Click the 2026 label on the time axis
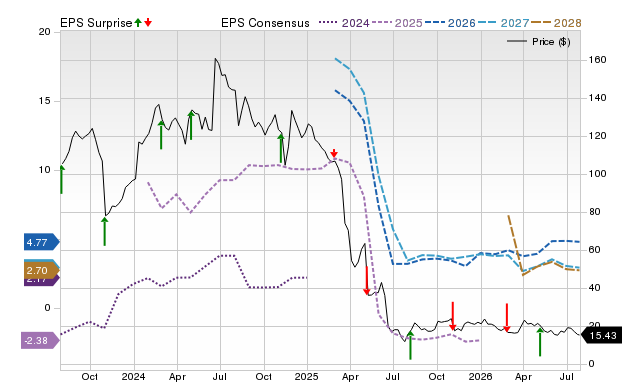This screenshot has width=640, height=382. 481,376
